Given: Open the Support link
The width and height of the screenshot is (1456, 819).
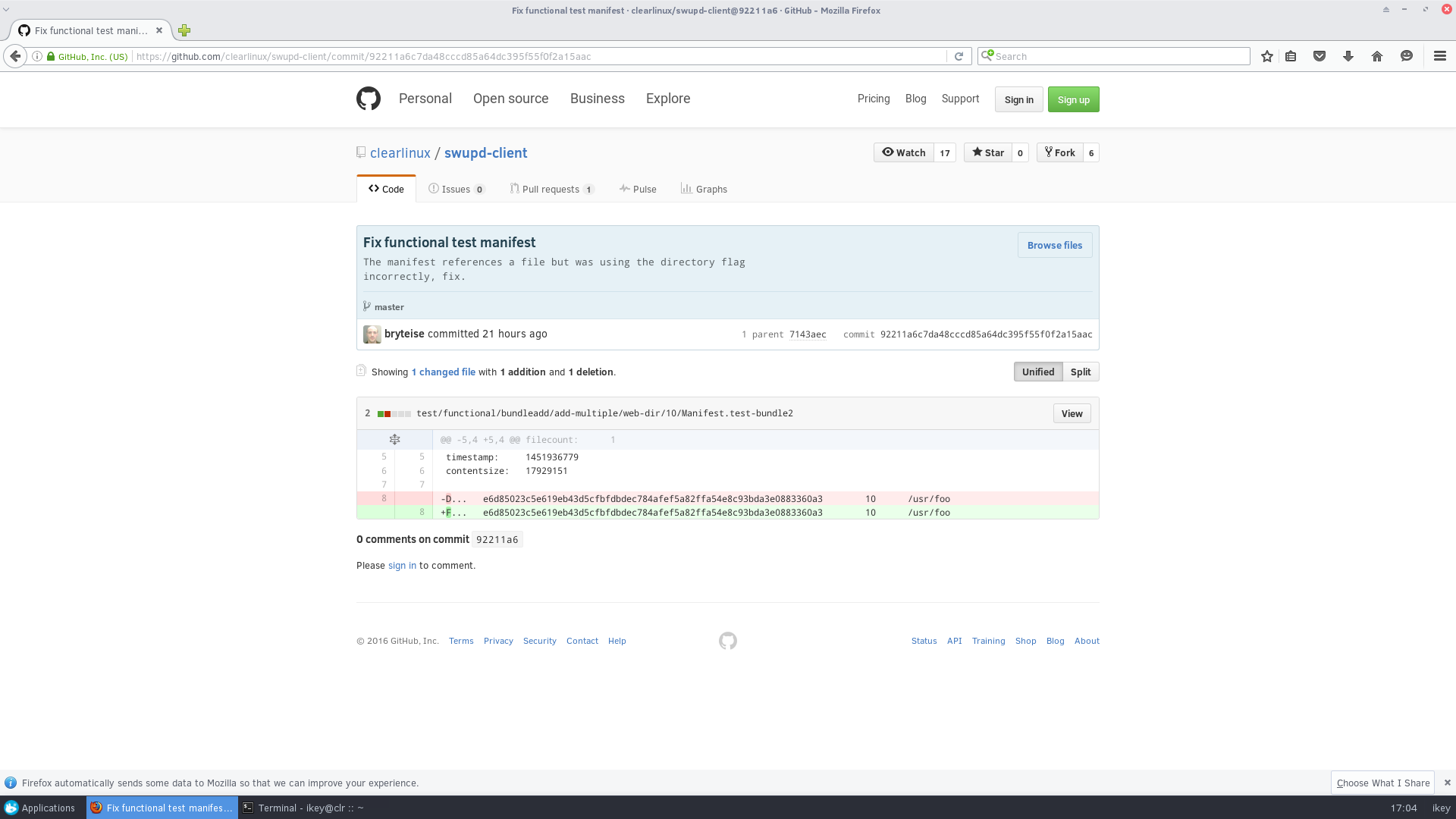Looking at the screenshot, I should (960, 99).
